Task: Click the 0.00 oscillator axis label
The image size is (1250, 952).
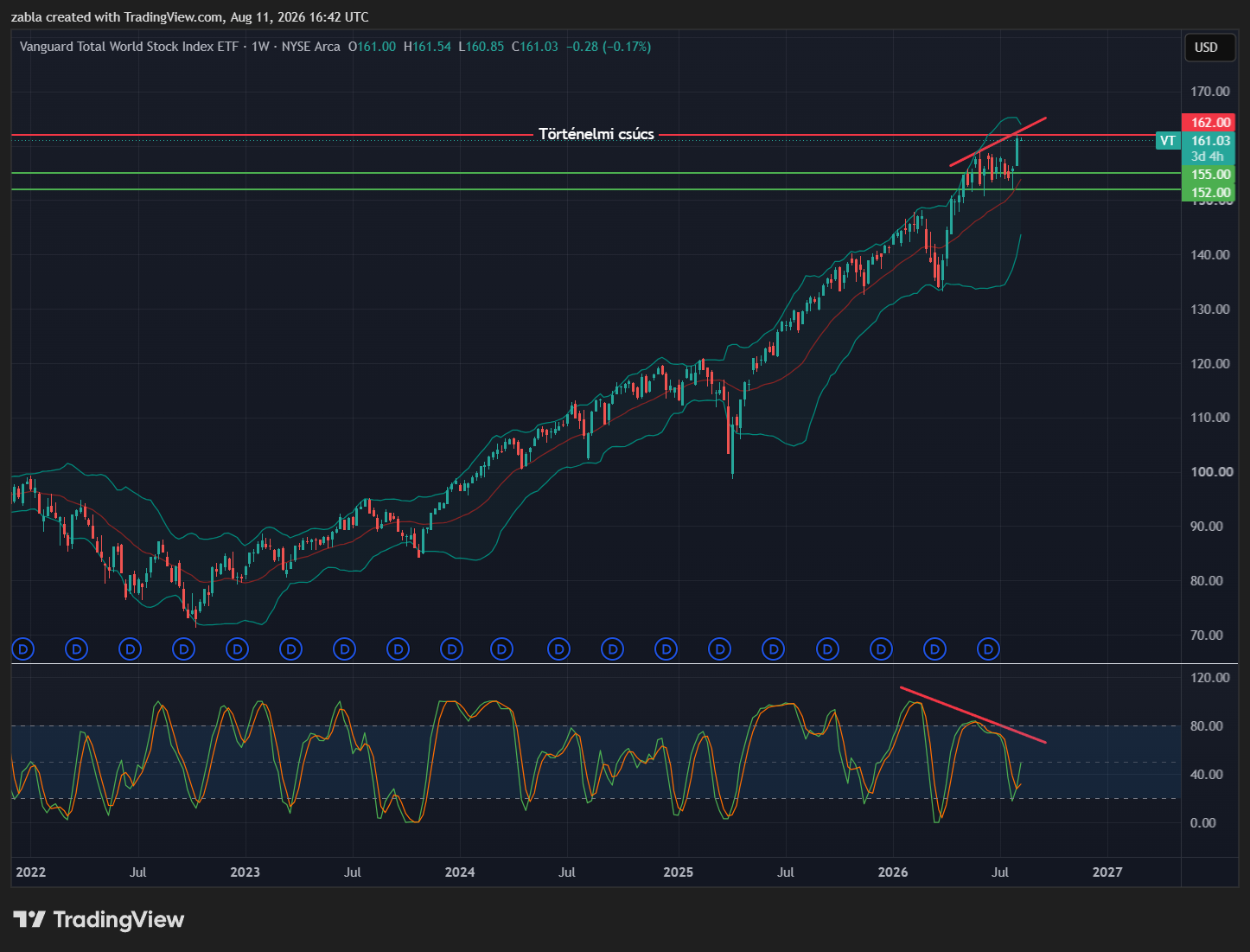Action: (x=1203, y=823)
